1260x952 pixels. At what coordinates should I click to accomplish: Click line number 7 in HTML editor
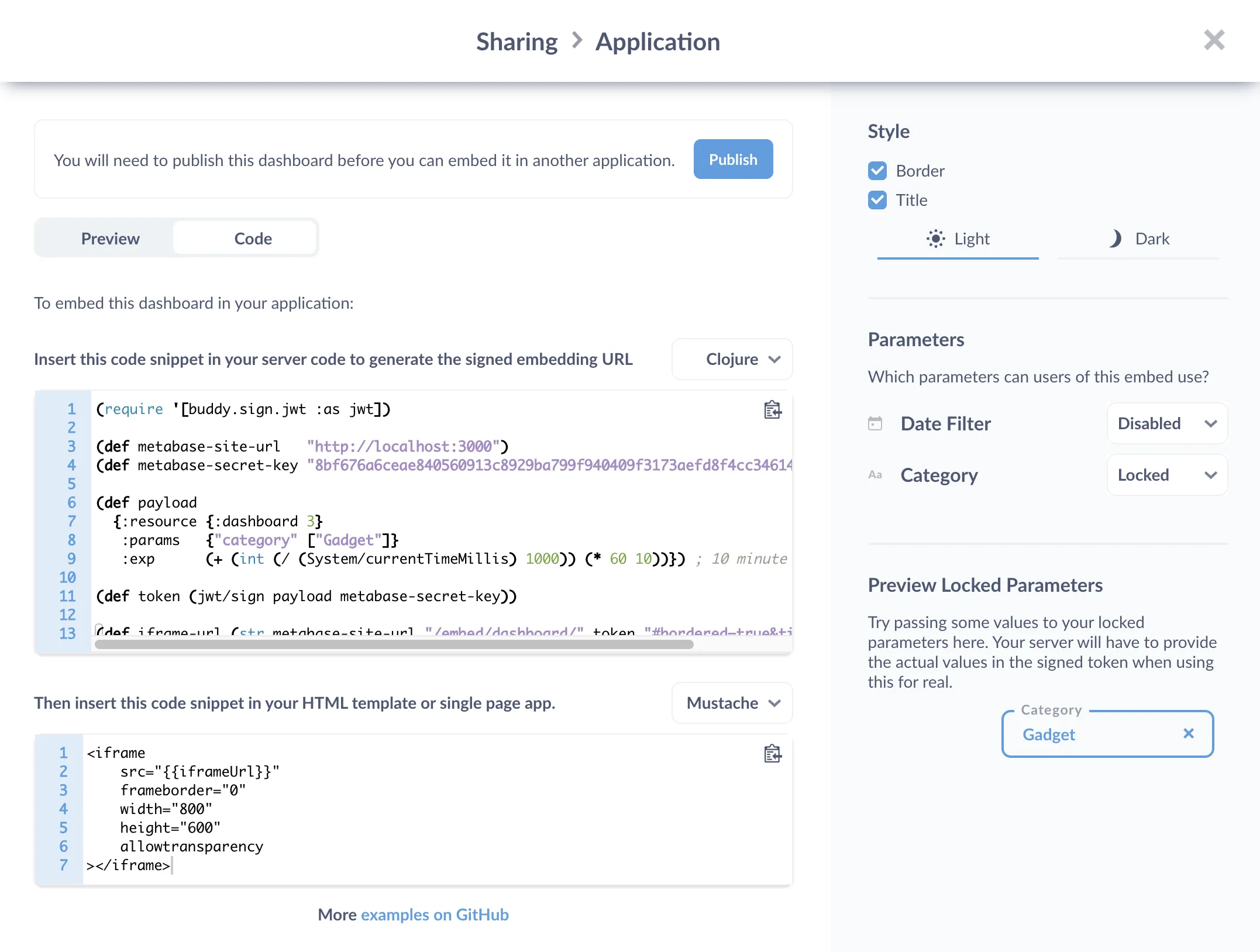click(x=63, y=865)
